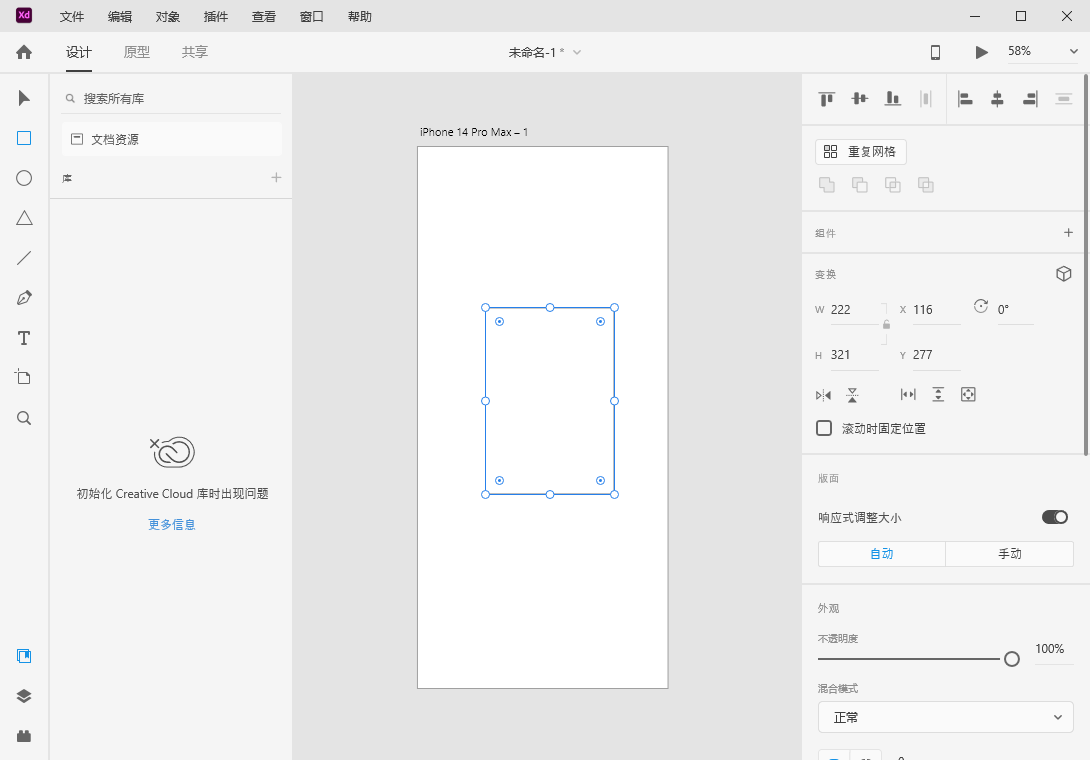Open the 帮助 menu
Screen dimensions: 1090x760
[359, 17]
